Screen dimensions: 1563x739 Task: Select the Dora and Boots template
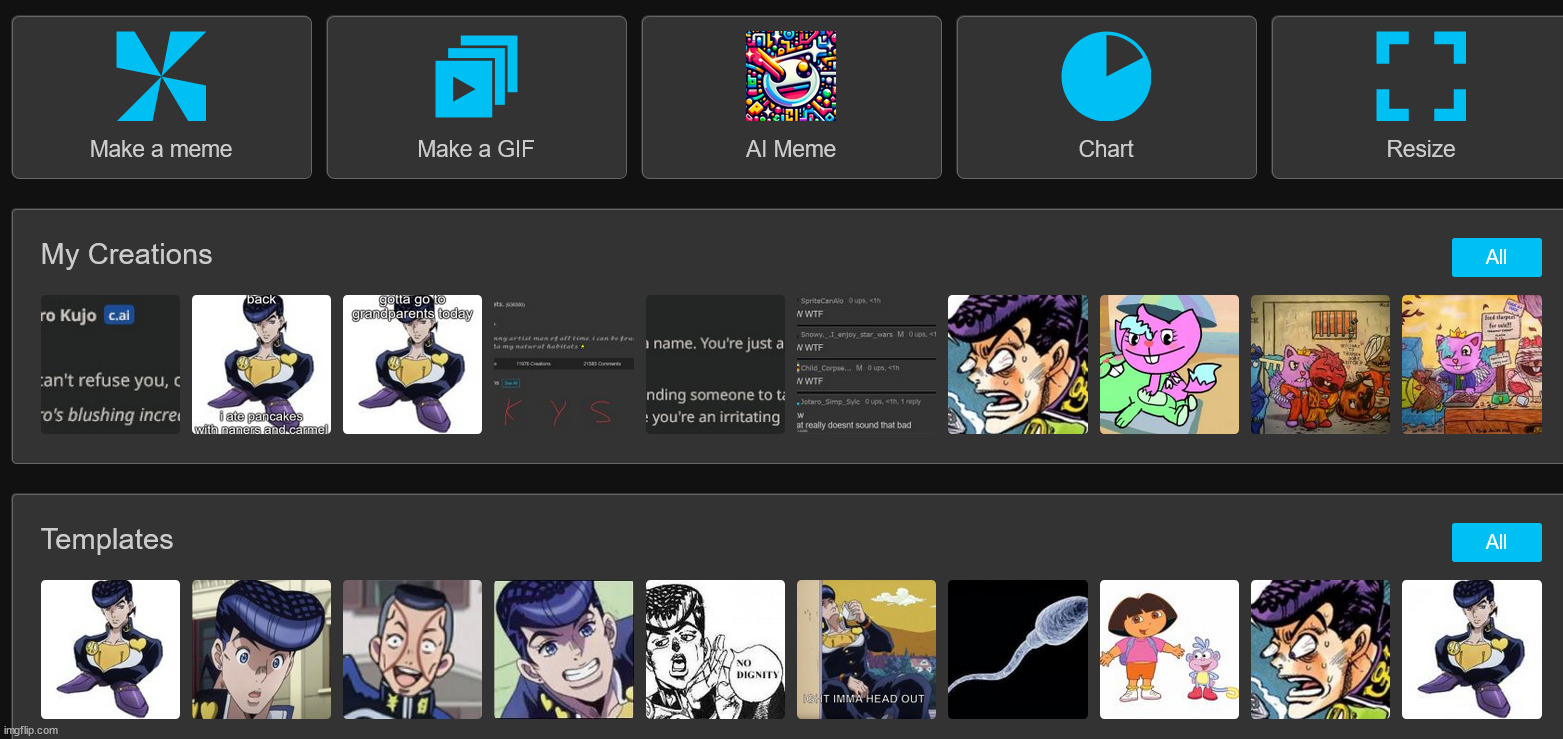point(1169,649)
